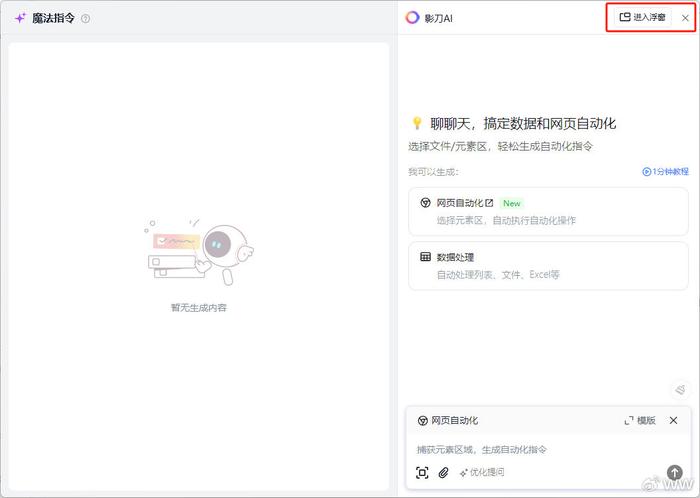Open the 1分钟教程 tutorial link
This screenshot has width=700, height=498.
coord(665,171)
